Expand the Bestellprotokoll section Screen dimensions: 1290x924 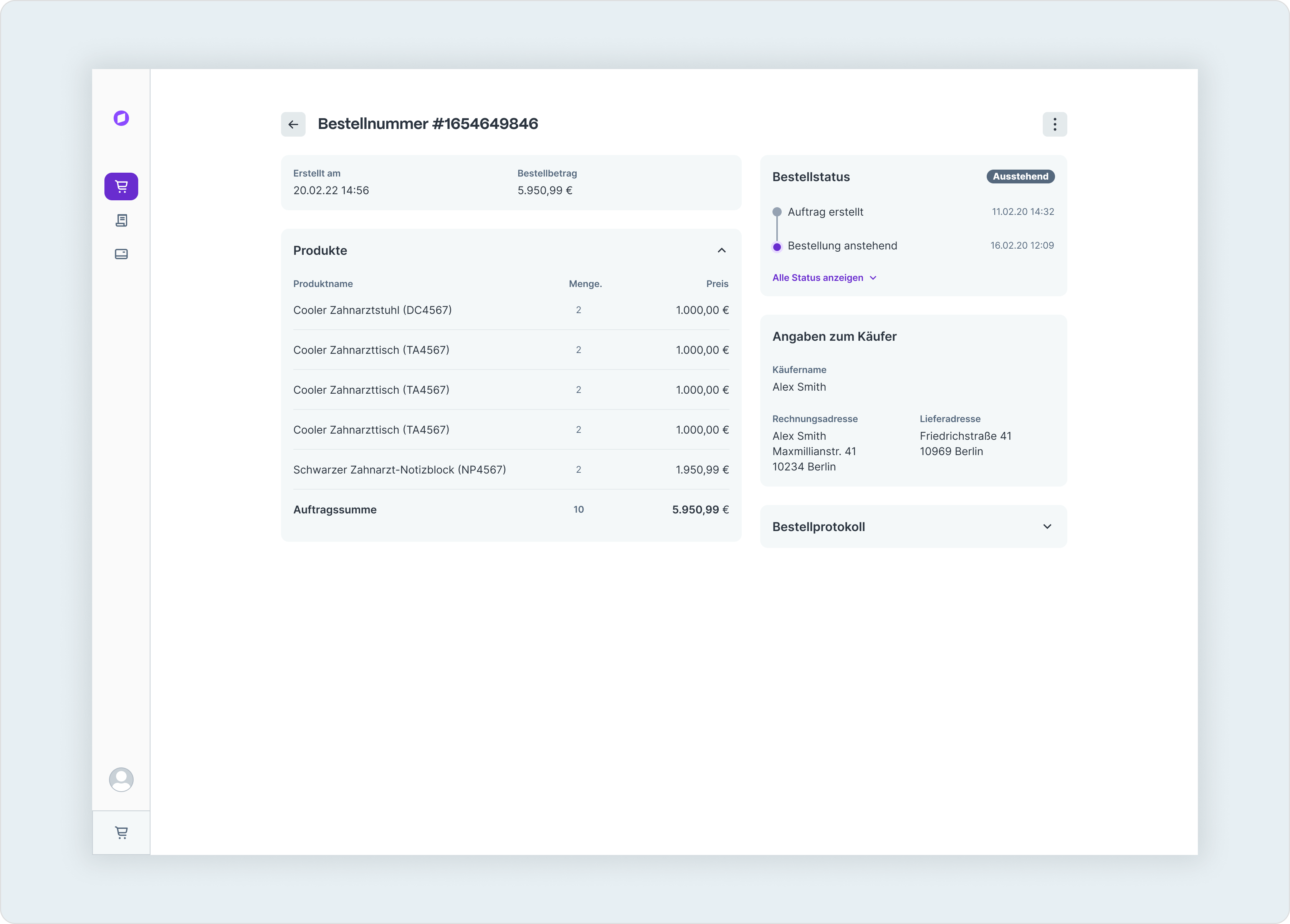[x=1047, y=527]
